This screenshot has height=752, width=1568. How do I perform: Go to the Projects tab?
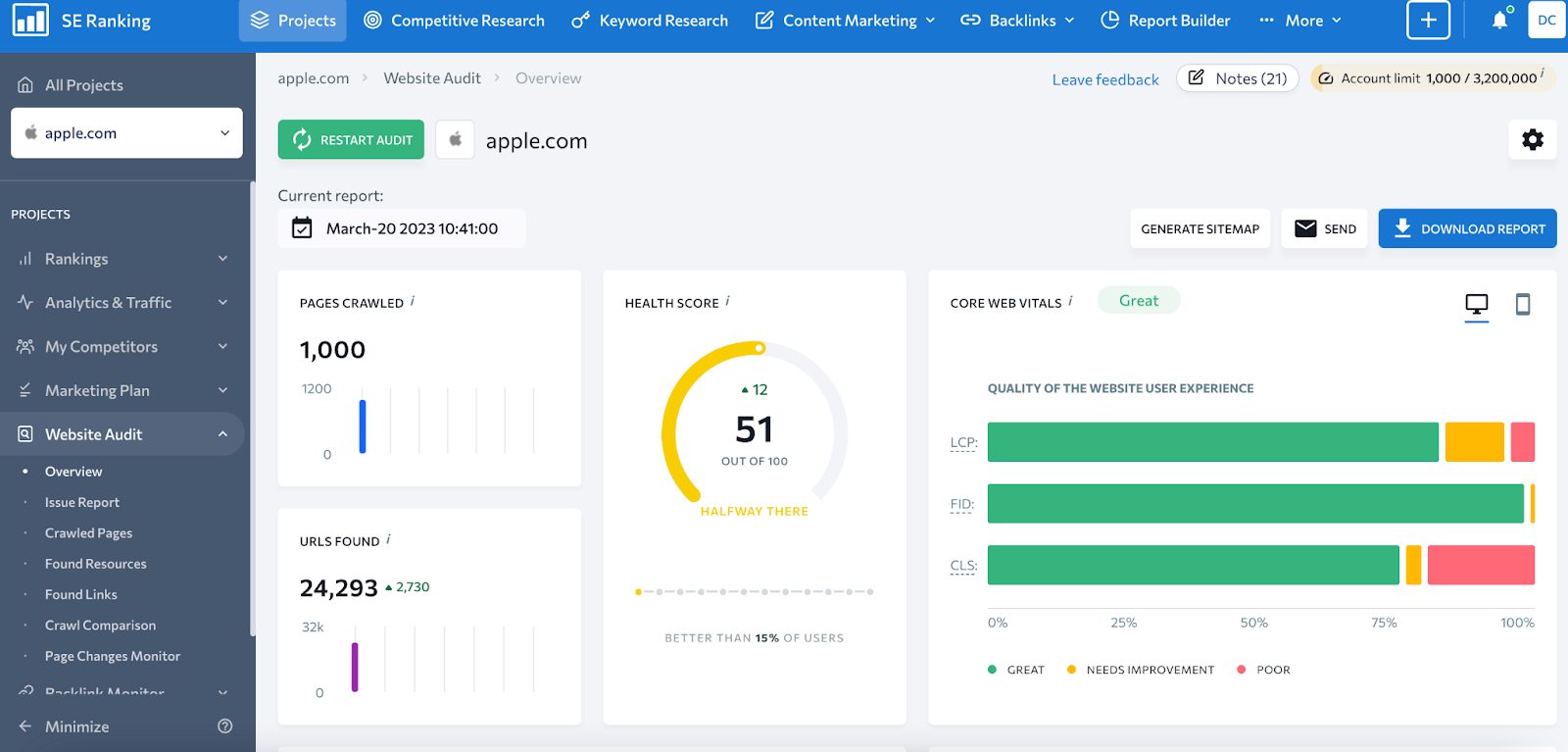coord(292,21)
